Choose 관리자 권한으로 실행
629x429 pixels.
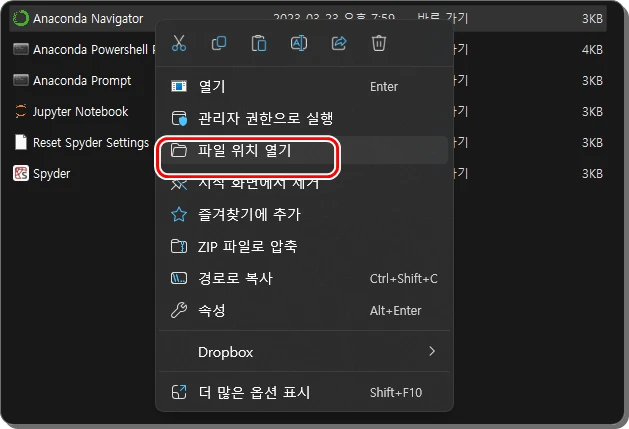point(304,118)
